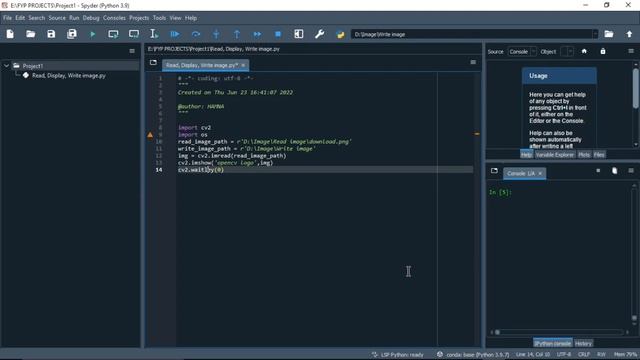This screenshot has width=640, height=360.
Task: Select the Help pane tab
Action: pos(526,155)
